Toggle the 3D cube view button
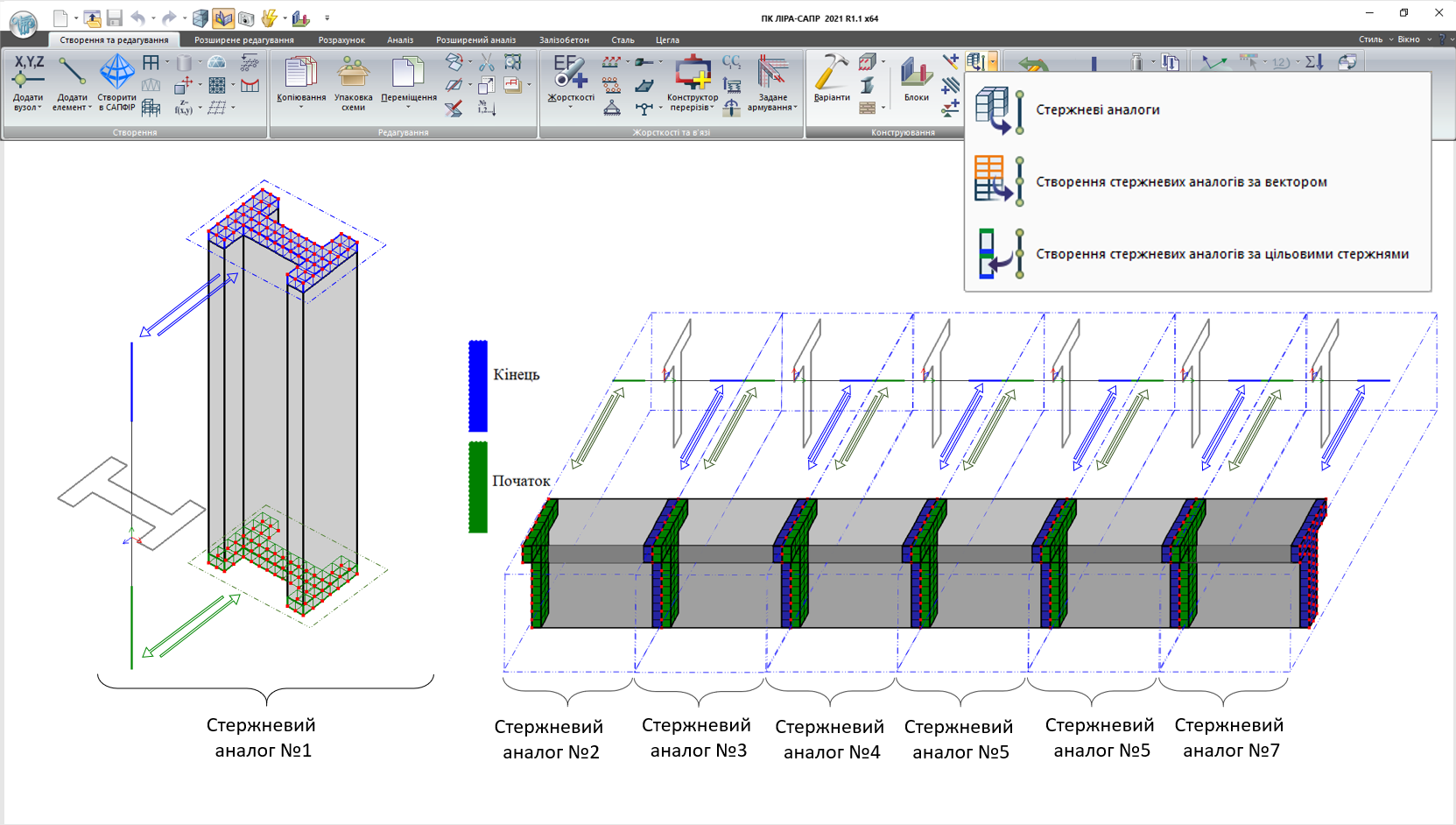The image size is (1456, 825). (200, 18)
